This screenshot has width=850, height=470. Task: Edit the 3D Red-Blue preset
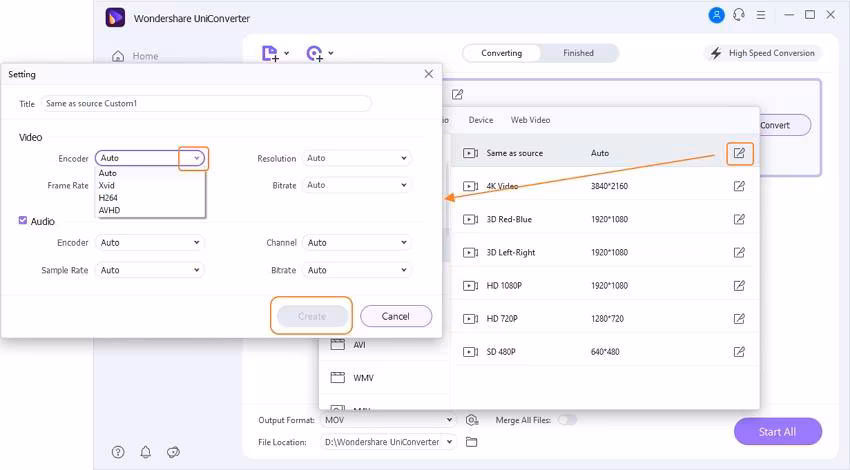[739, 220]
